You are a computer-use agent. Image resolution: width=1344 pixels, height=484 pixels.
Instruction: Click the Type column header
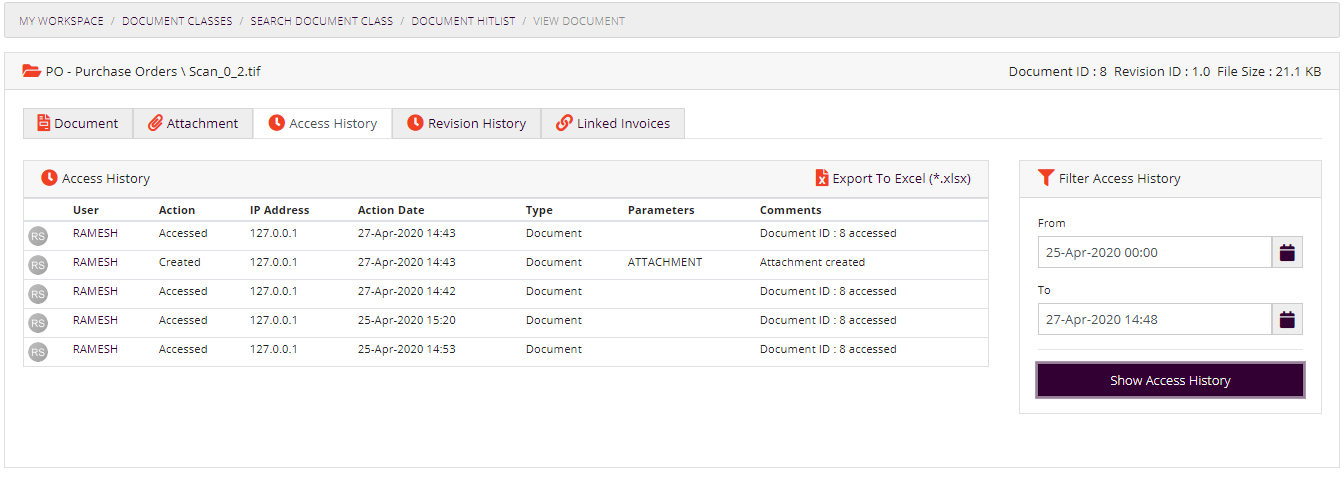point(539,210)
